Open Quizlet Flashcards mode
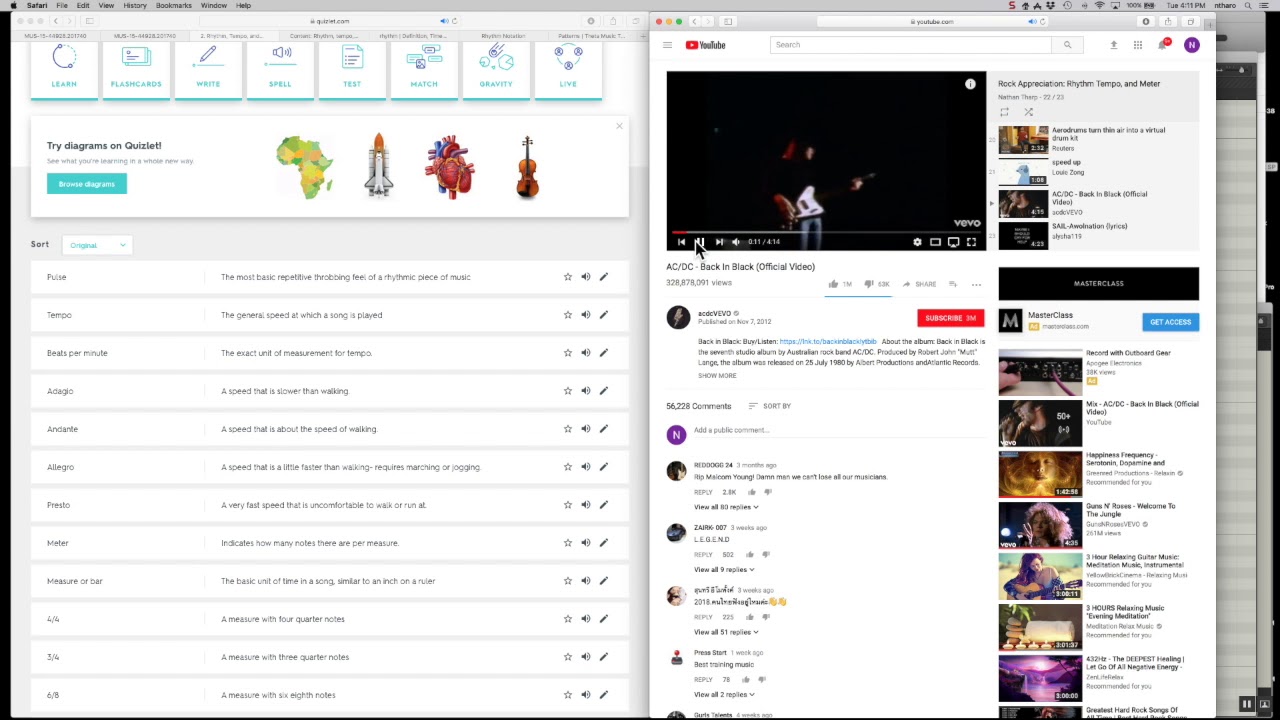This screenshot has width=1280, height=720. click(x=136, y=70)
